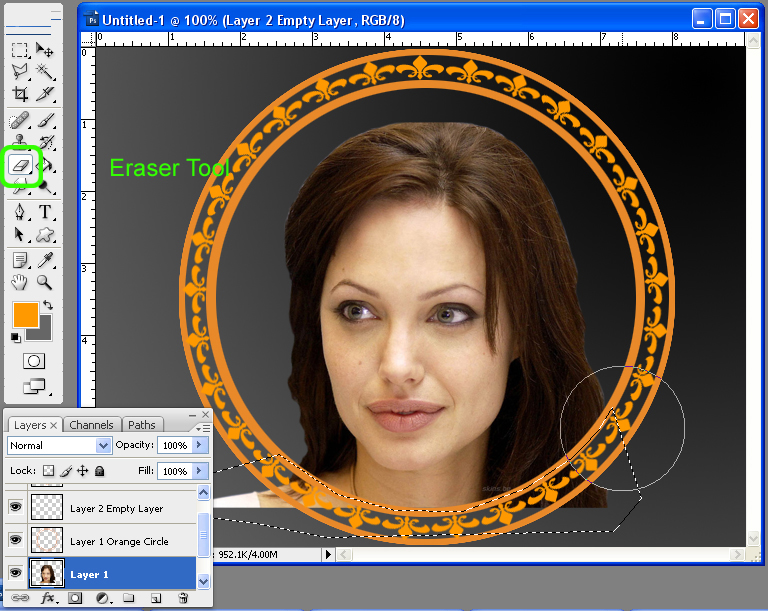
Task: Select the Magic Wand tool
Action: [x=45, y=72]
